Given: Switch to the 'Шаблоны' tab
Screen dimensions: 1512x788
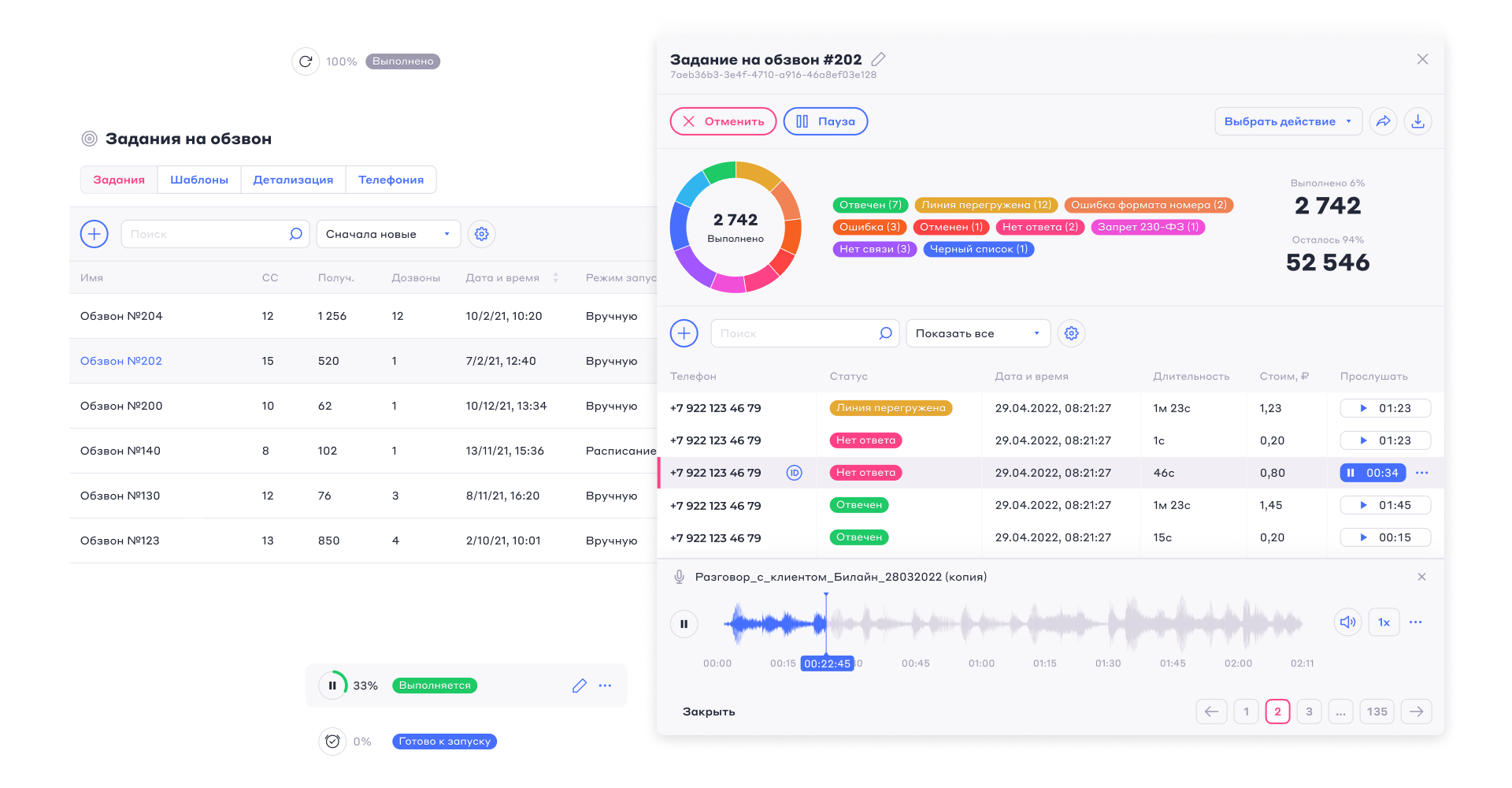Looking at the screenshot, I should point(199,180).
